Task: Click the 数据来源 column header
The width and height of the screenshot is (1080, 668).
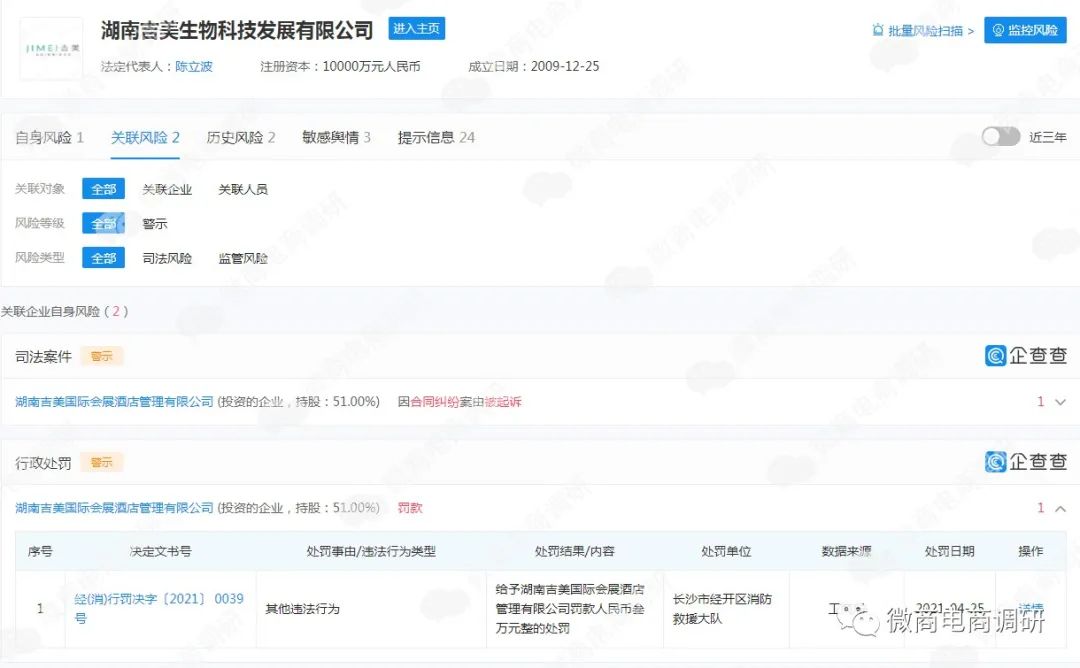Action: [x=847, y=551]
